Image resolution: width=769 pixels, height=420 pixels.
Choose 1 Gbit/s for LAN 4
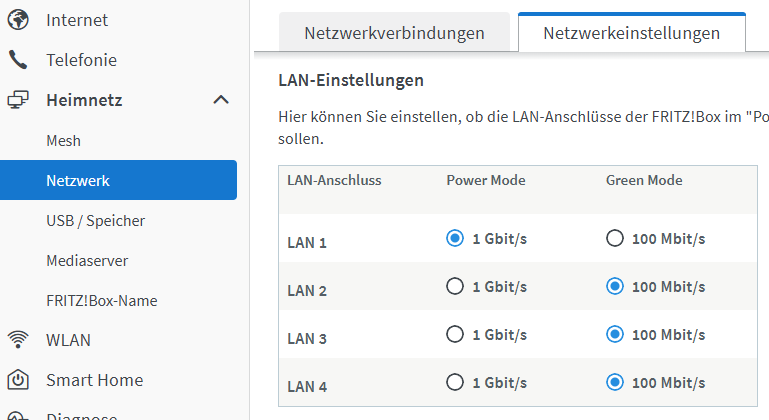(x=455, y=382)
